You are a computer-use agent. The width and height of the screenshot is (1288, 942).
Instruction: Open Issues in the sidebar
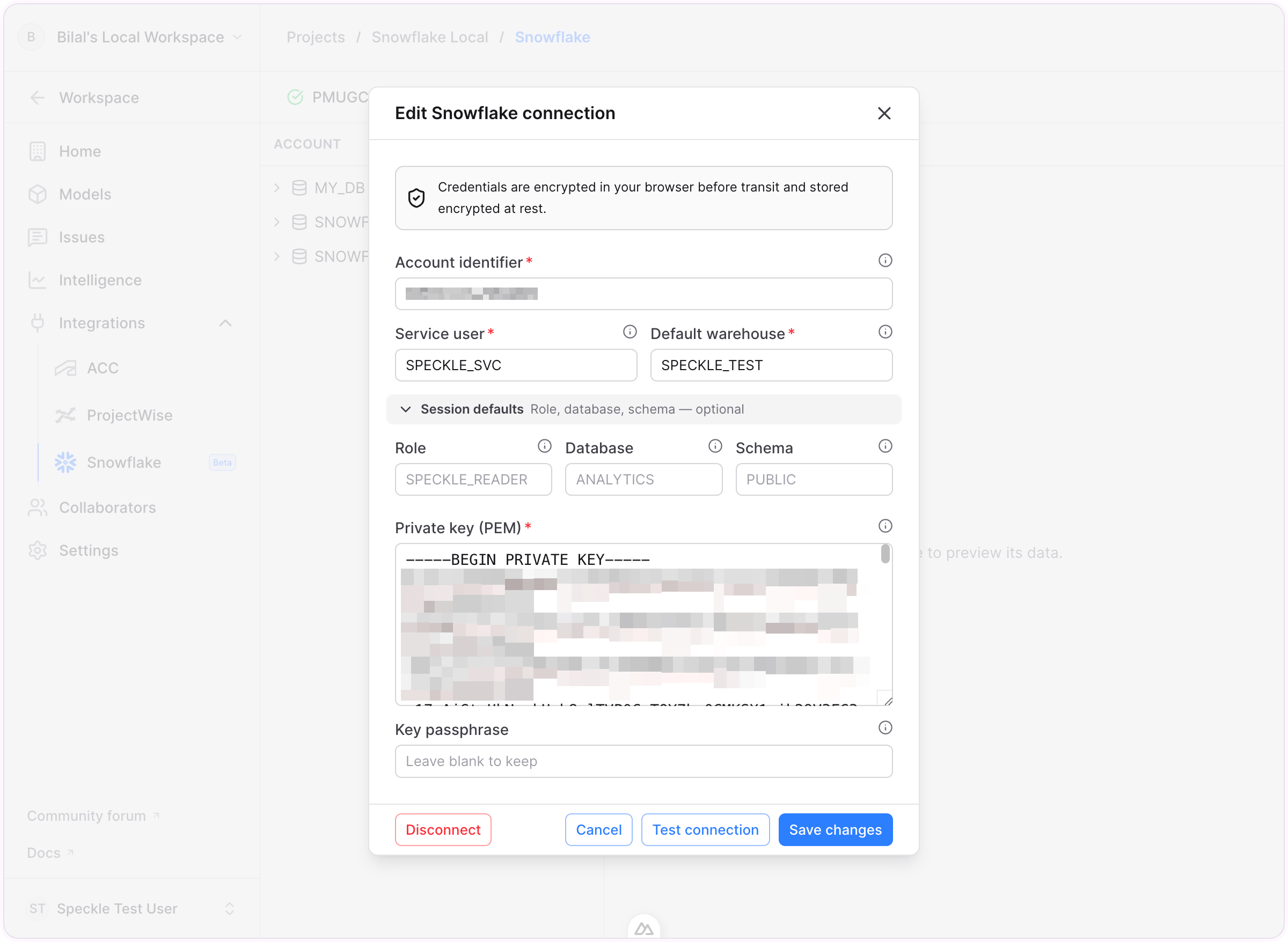[x=82, y=237]
